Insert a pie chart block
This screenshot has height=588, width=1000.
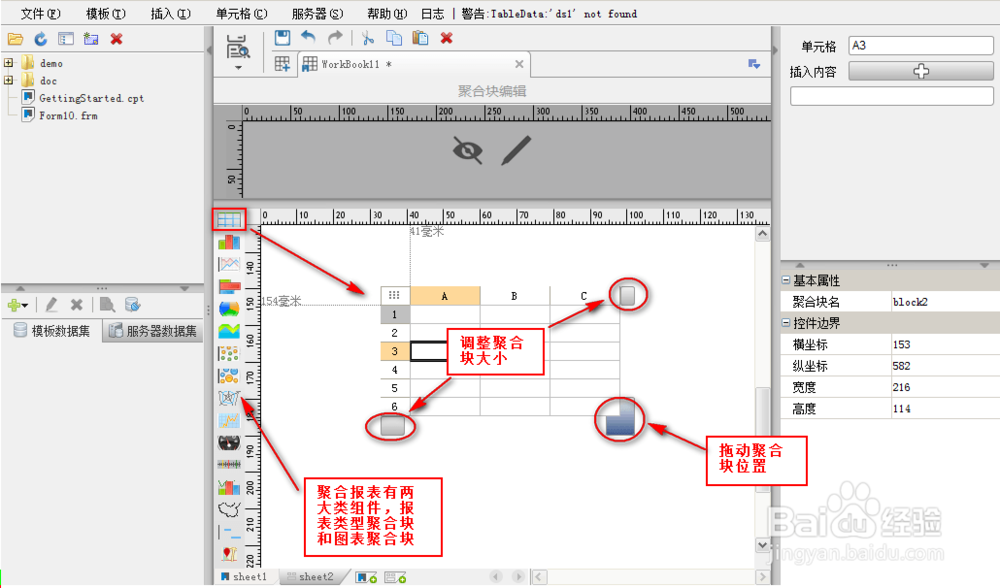pos(228,309)
